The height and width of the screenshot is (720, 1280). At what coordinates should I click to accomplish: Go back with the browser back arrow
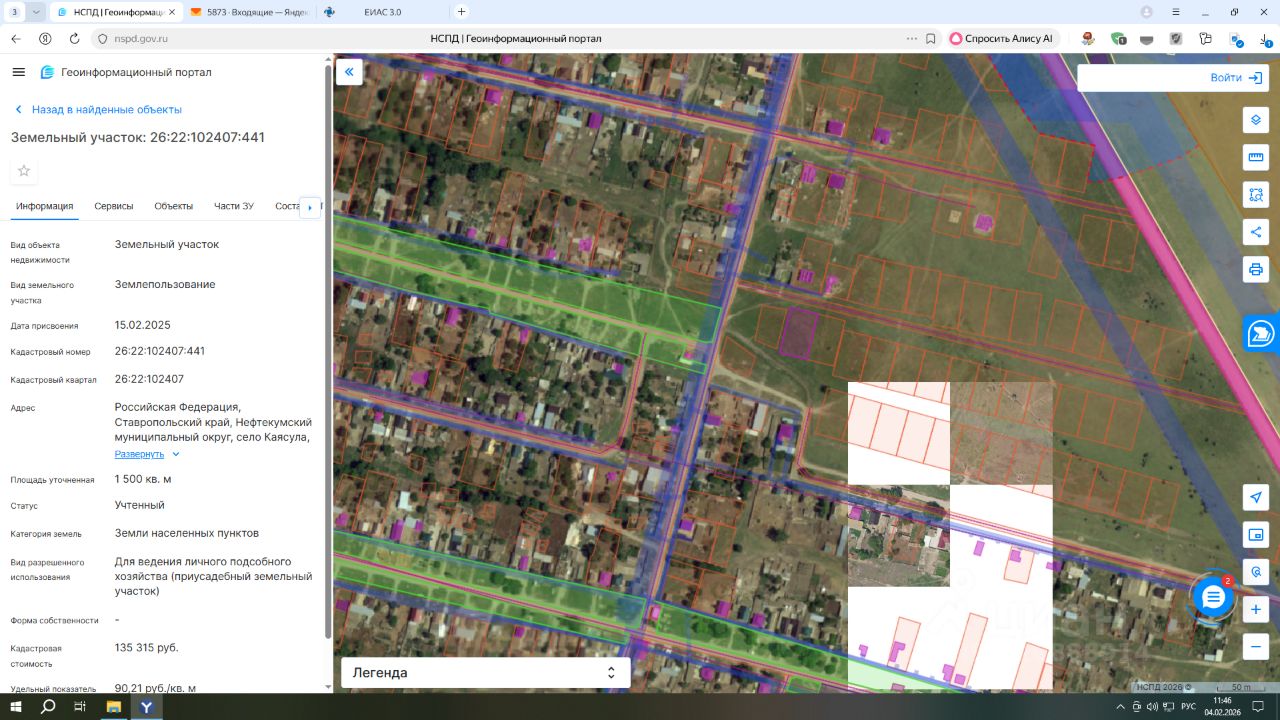point(15,38)
